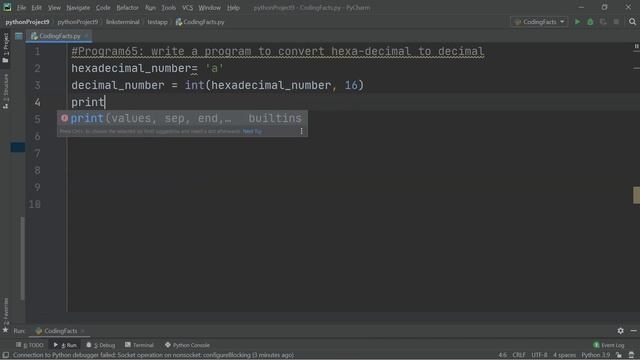This screenshot has height=360, width=640.
Task: Toggle the Structure tool window sidebar button
Action: tap(6, 91)
